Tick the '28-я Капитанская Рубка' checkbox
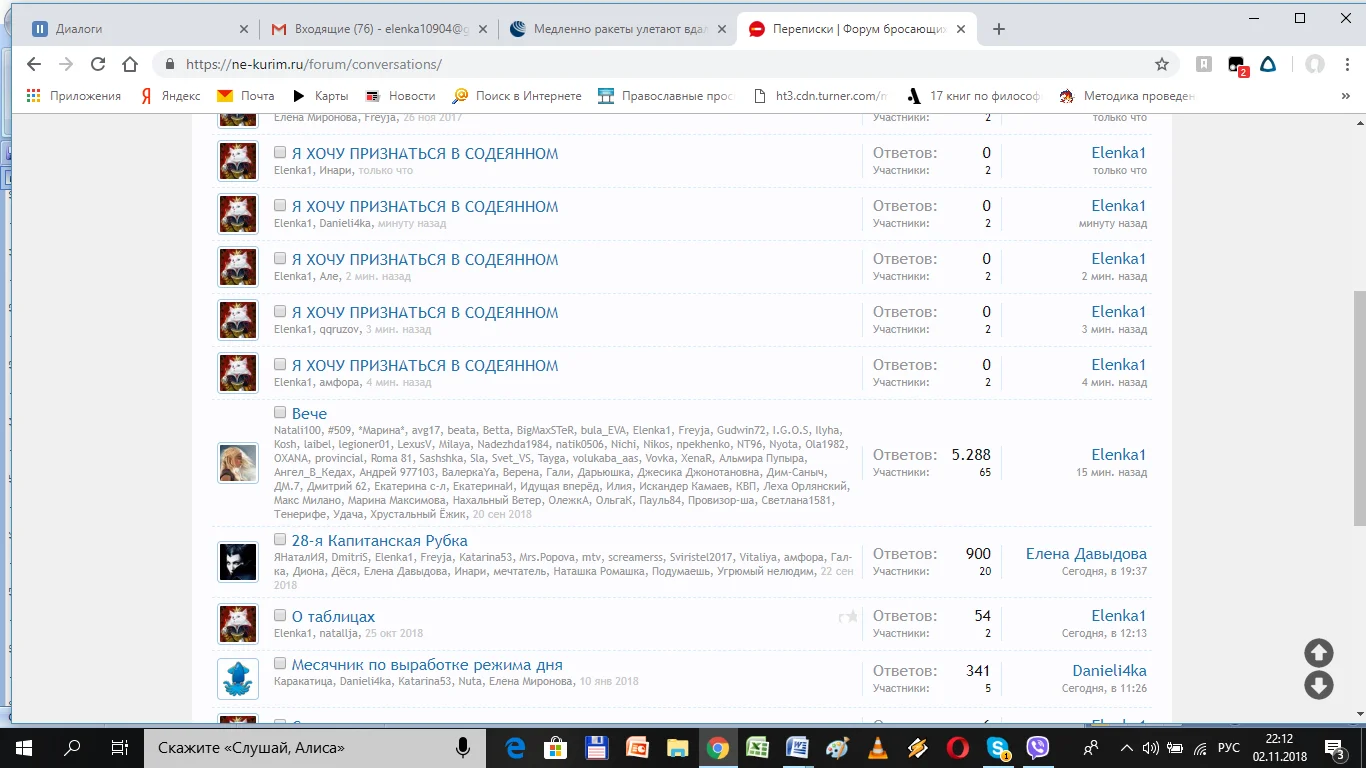This screenshot has width=1366, height=768. 280,540
